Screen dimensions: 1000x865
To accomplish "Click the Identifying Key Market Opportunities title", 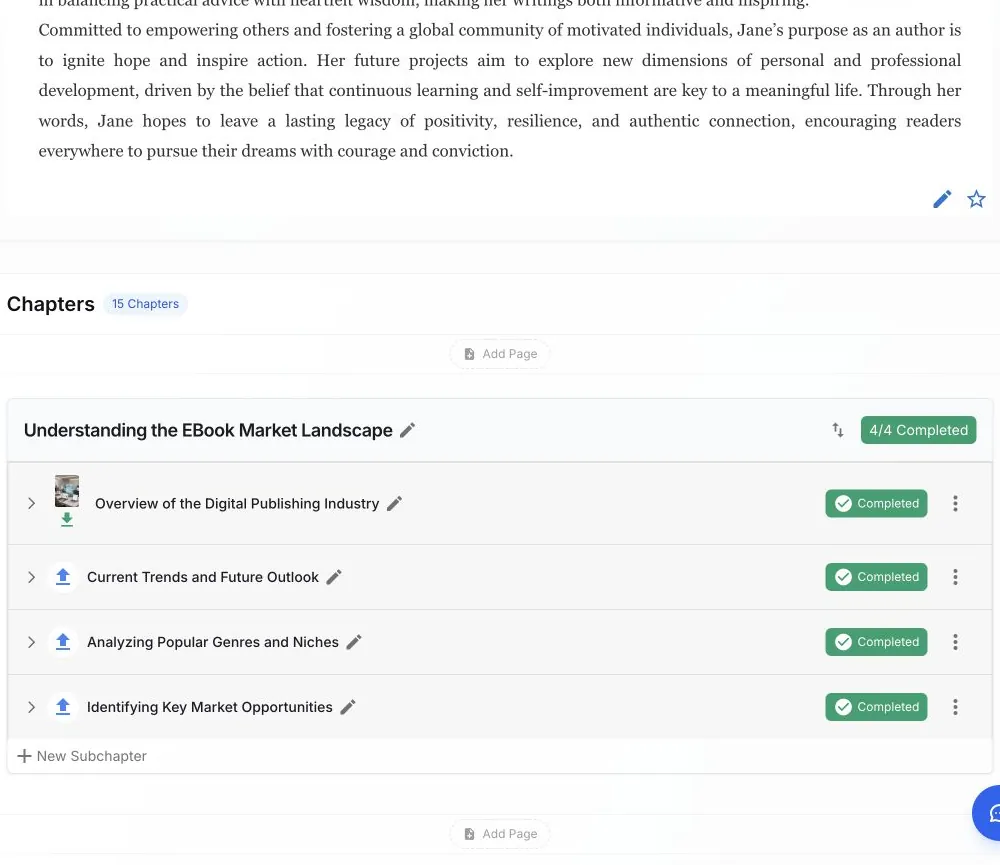I will click(210, 707).
